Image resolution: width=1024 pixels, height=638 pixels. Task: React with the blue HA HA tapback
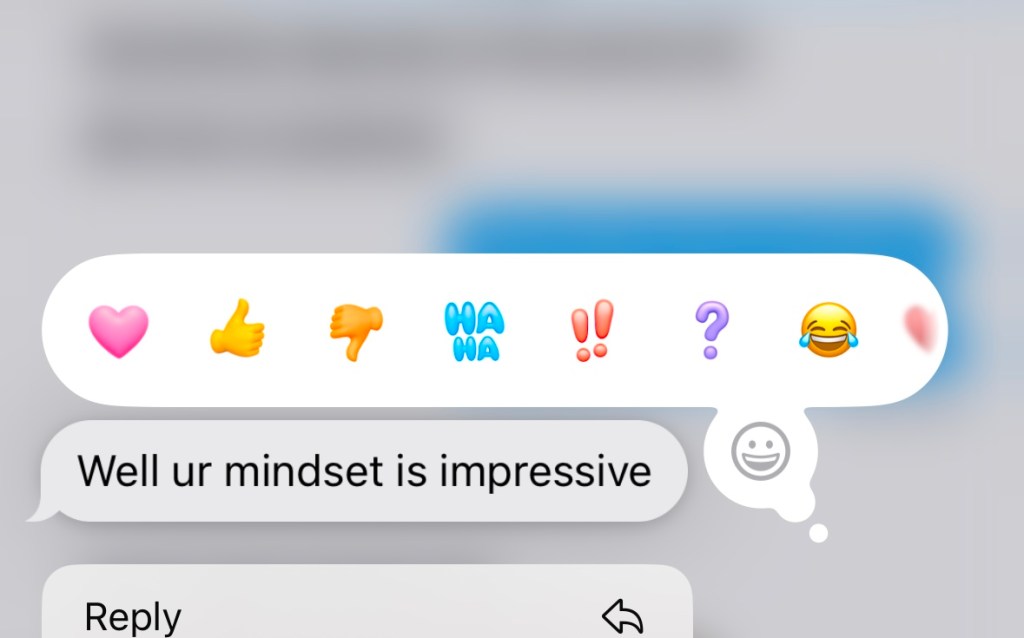(474, 331)
